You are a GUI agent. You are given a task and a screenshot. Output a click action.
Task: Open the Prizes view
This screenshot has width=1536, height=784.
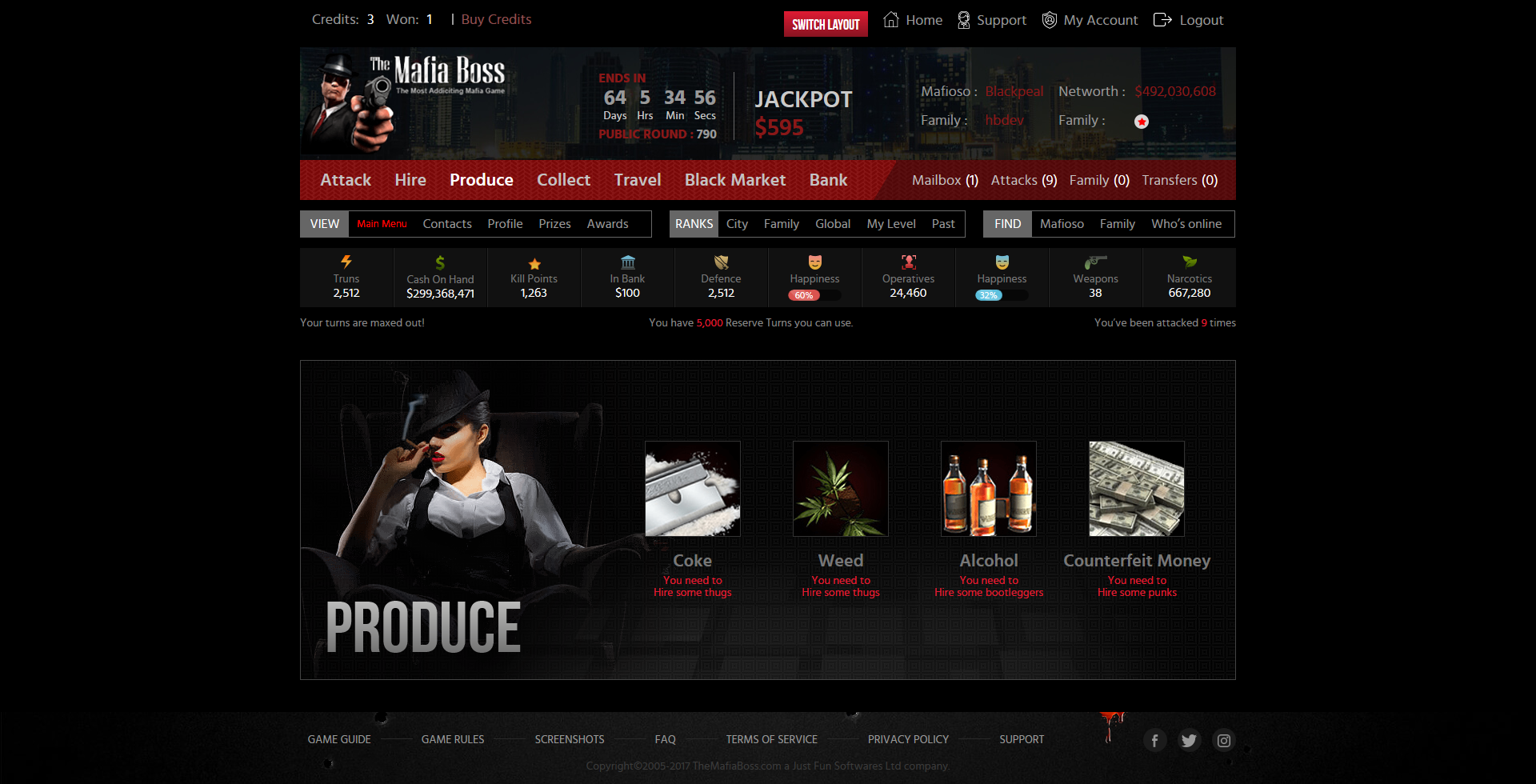tap(554, 224)
